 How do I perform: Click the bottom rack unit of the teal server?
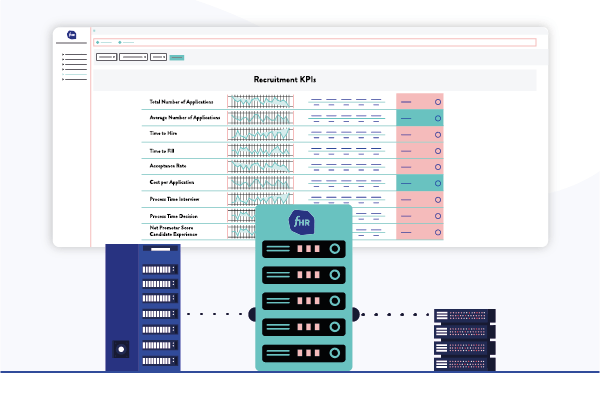[304, 353]
